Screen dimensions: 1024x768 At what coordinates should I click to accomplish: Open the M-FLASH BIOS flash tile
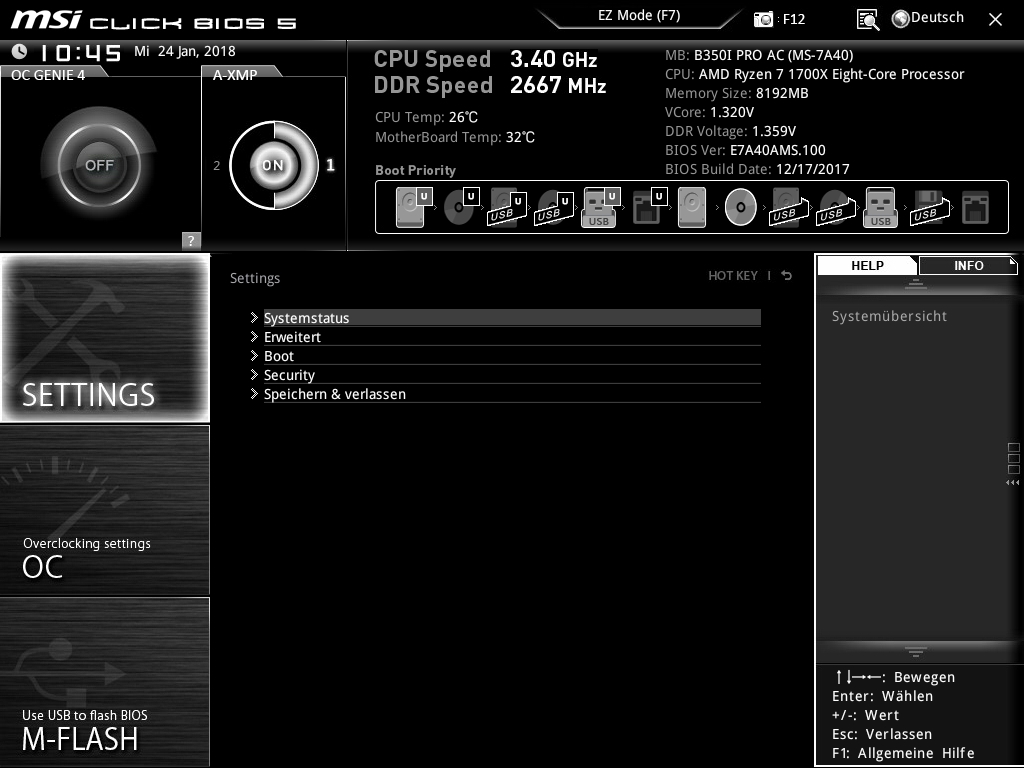(x=105, y=682)
